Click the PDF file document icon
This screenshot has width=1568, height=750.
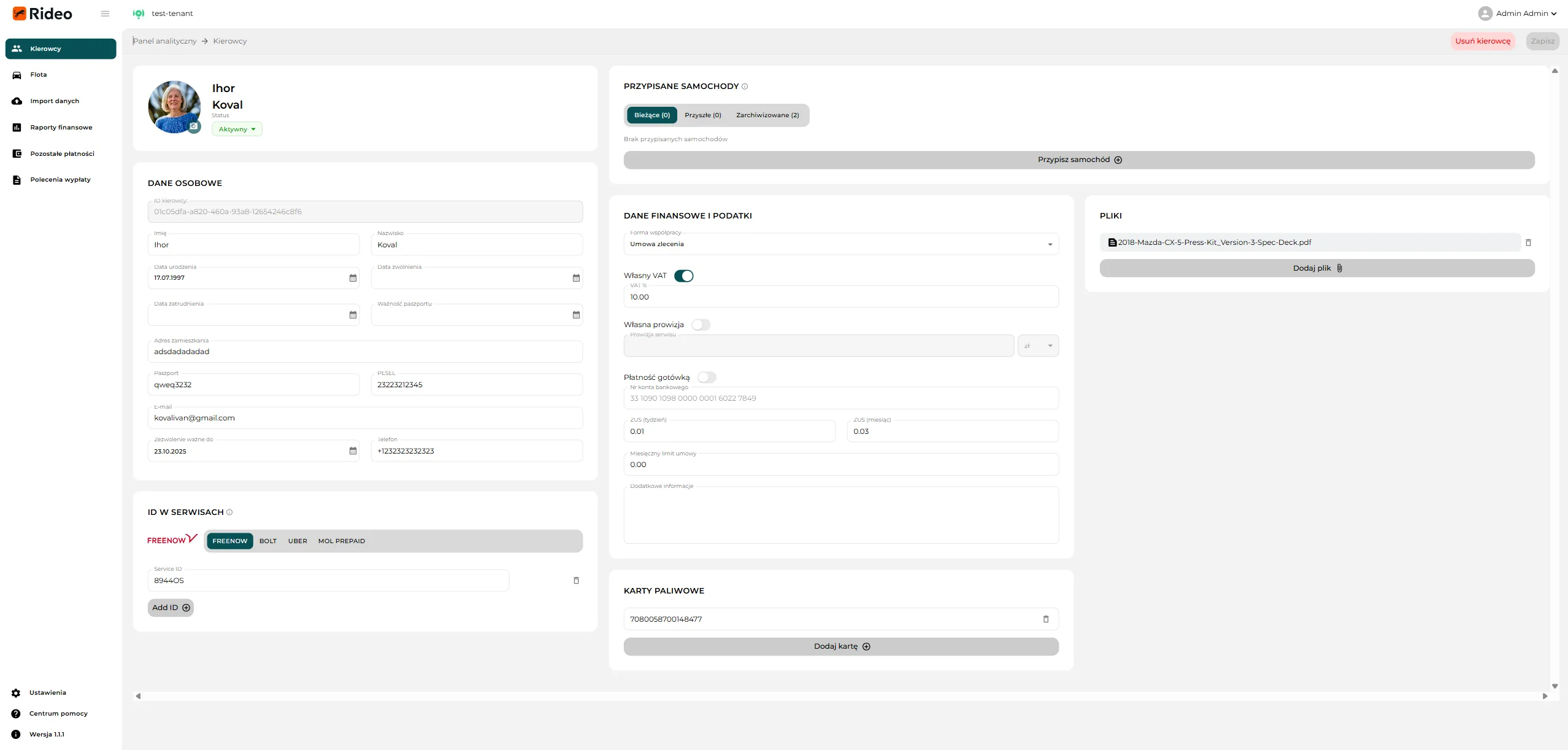tap(1112, 242)
